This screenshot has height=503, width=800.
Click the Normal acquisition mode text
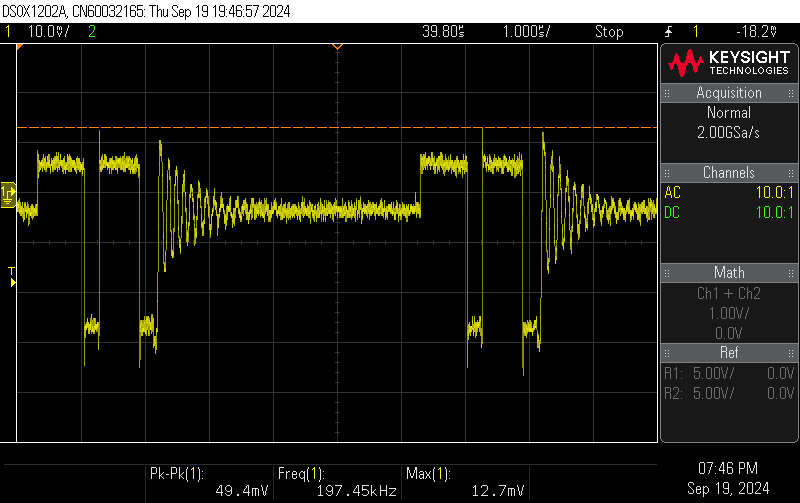point(729,112)
